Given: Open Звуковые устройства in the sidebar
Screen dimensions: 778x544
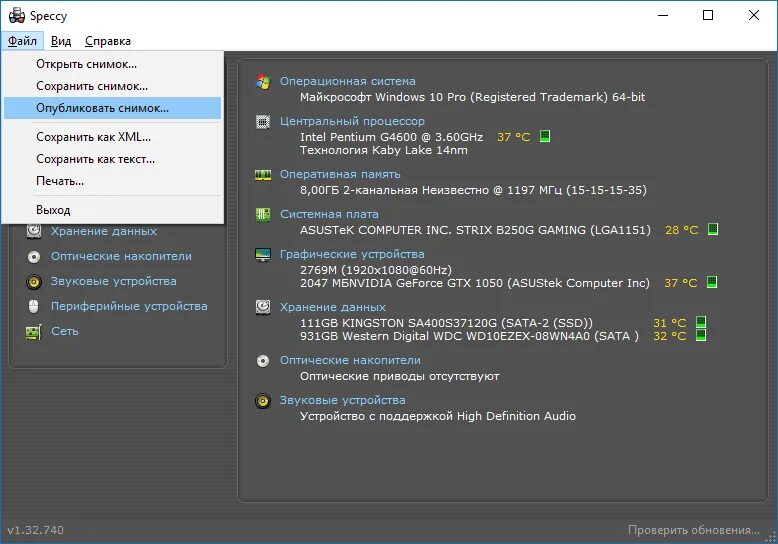Looking at the screenshot, I should tap(114, 281).
